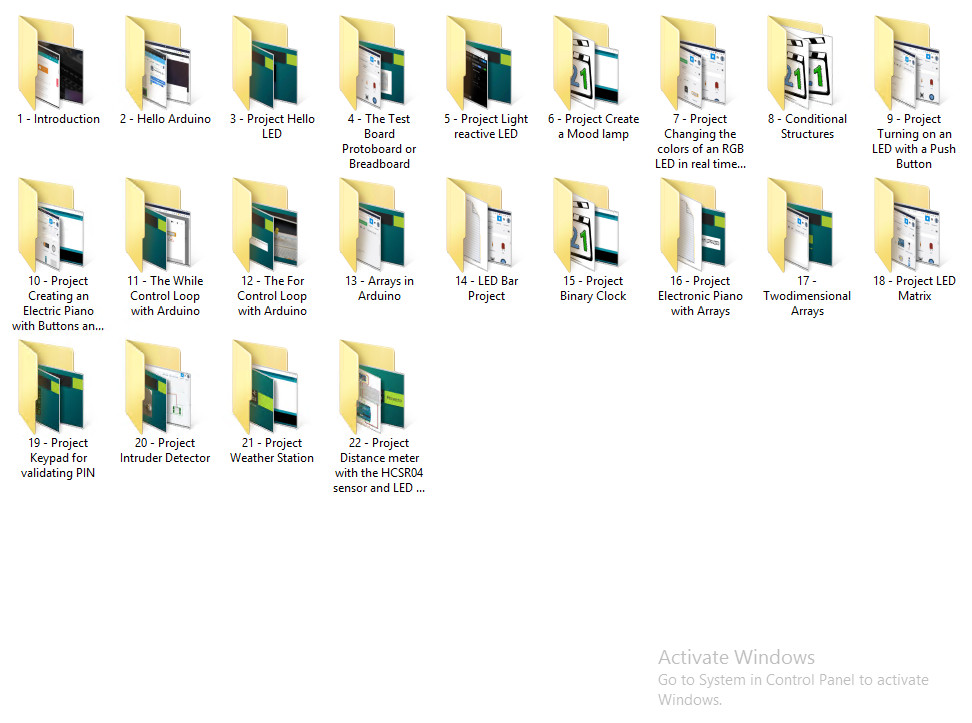Click '7 - Project Changing the colors' folder icon
Image resolution: width=972 pixels, height=723 pixels.
point(693,63)
